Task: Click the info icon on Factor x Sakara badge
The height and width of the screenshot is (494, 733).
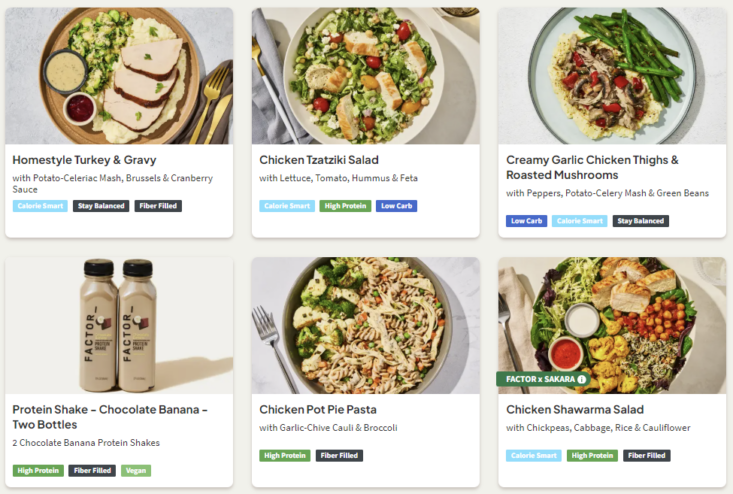Action: click(x=582, y=379)
